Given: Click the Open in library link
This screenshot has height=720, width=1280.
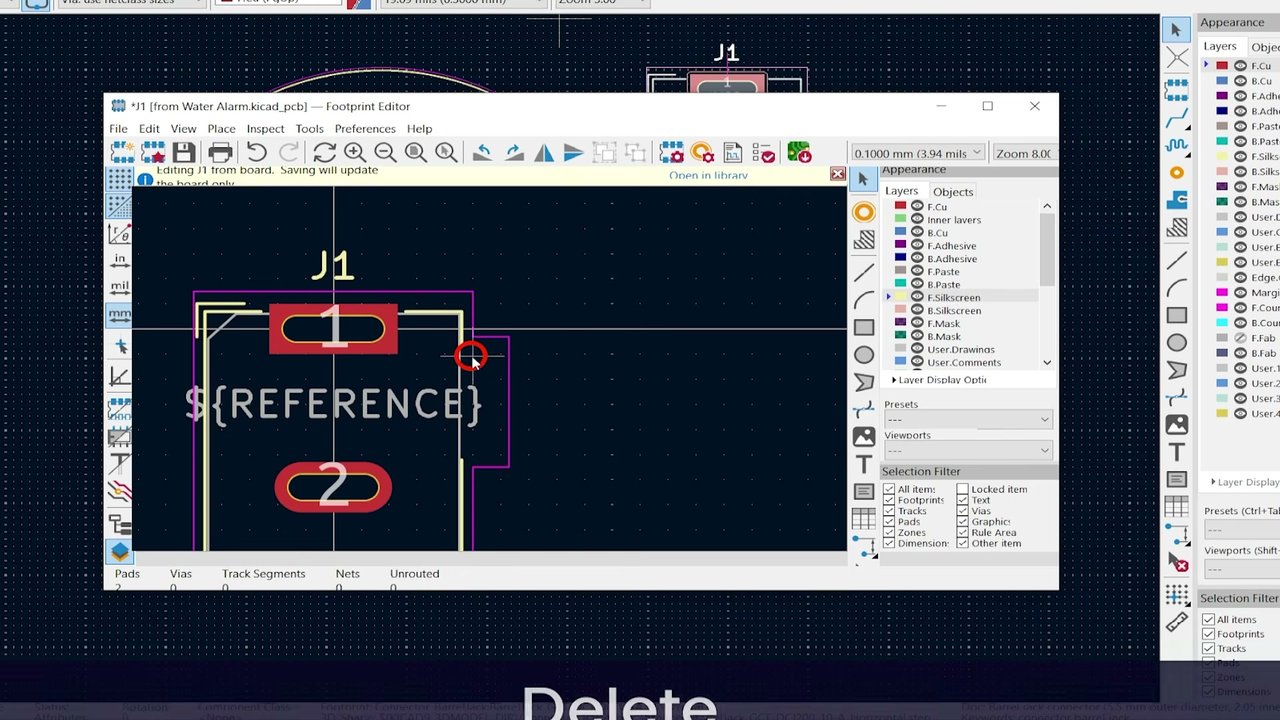Looking at the screenshot, I should (x=708, y=176).
